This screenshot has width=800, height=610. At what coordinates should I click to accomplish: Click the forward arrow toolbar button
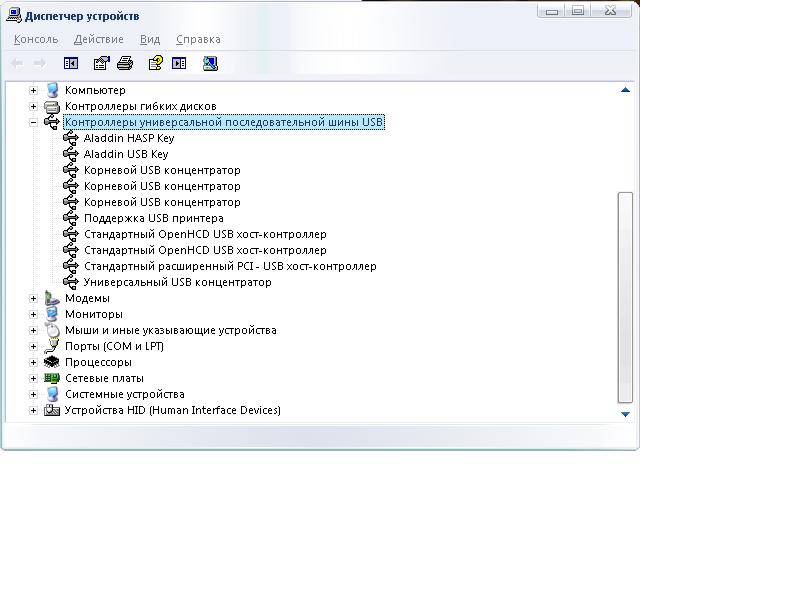[x=40, y=64]
